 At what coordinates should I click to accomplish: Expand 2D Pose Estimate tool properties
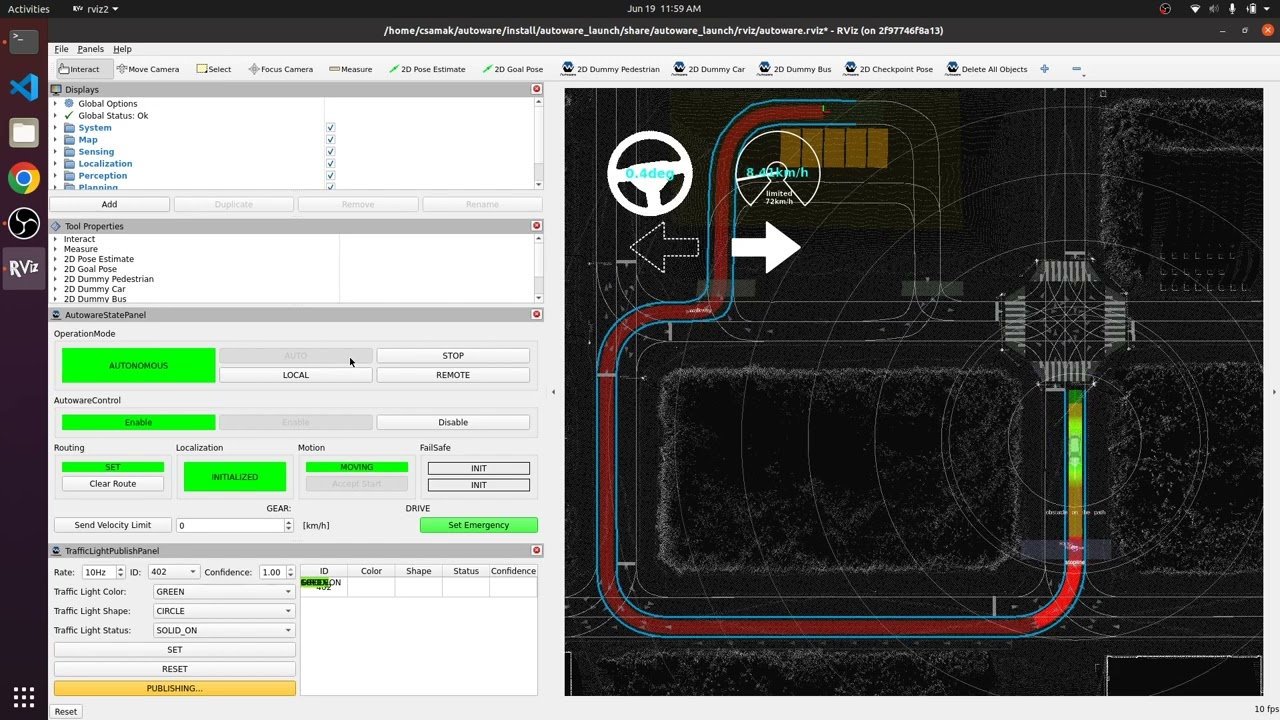(x=56, y=259)
